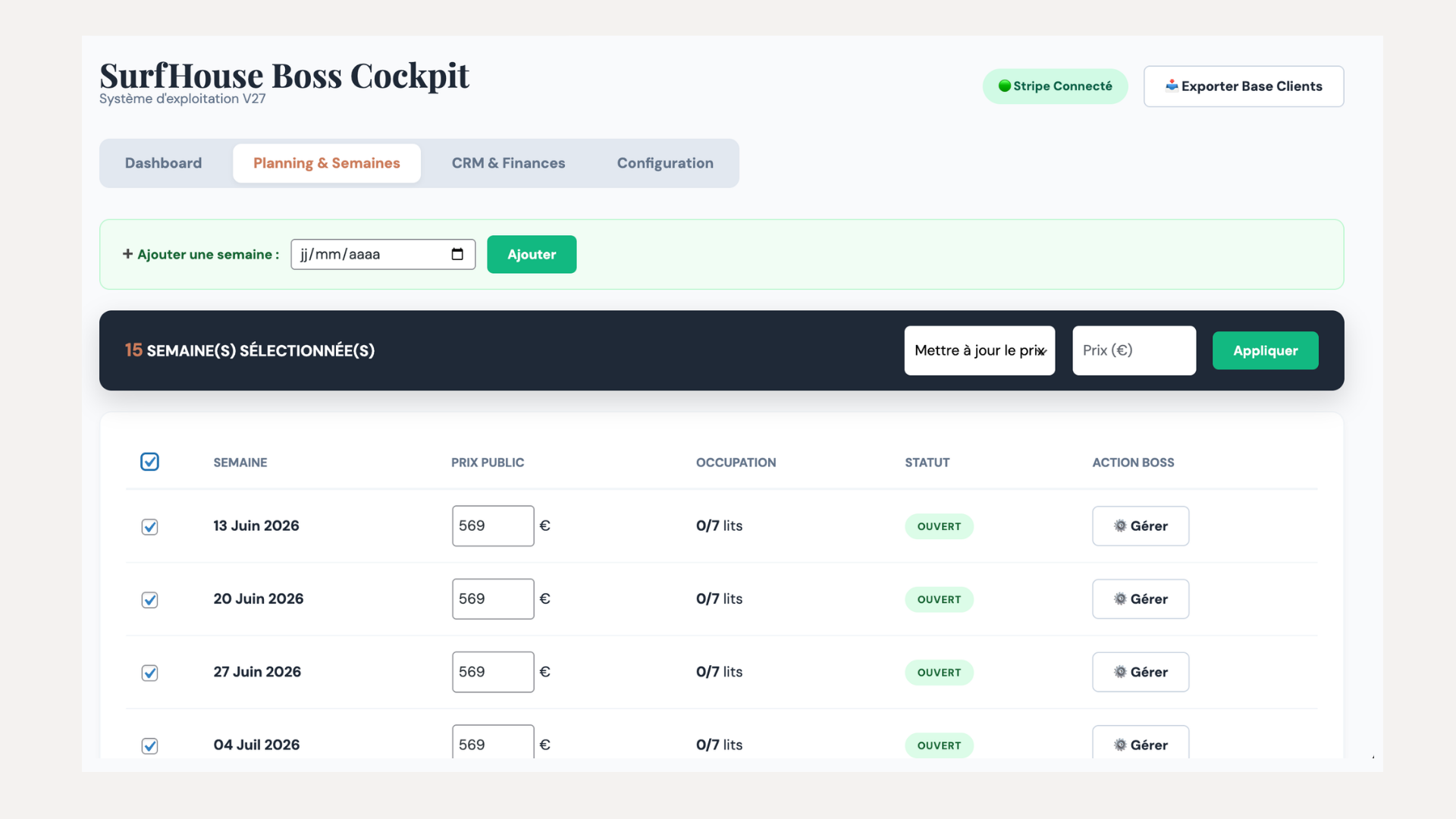This screenshot has height=819, width=1456.
Task: Click gear icon for 13 Juin 2026 row
Action: pos(1119,526)
